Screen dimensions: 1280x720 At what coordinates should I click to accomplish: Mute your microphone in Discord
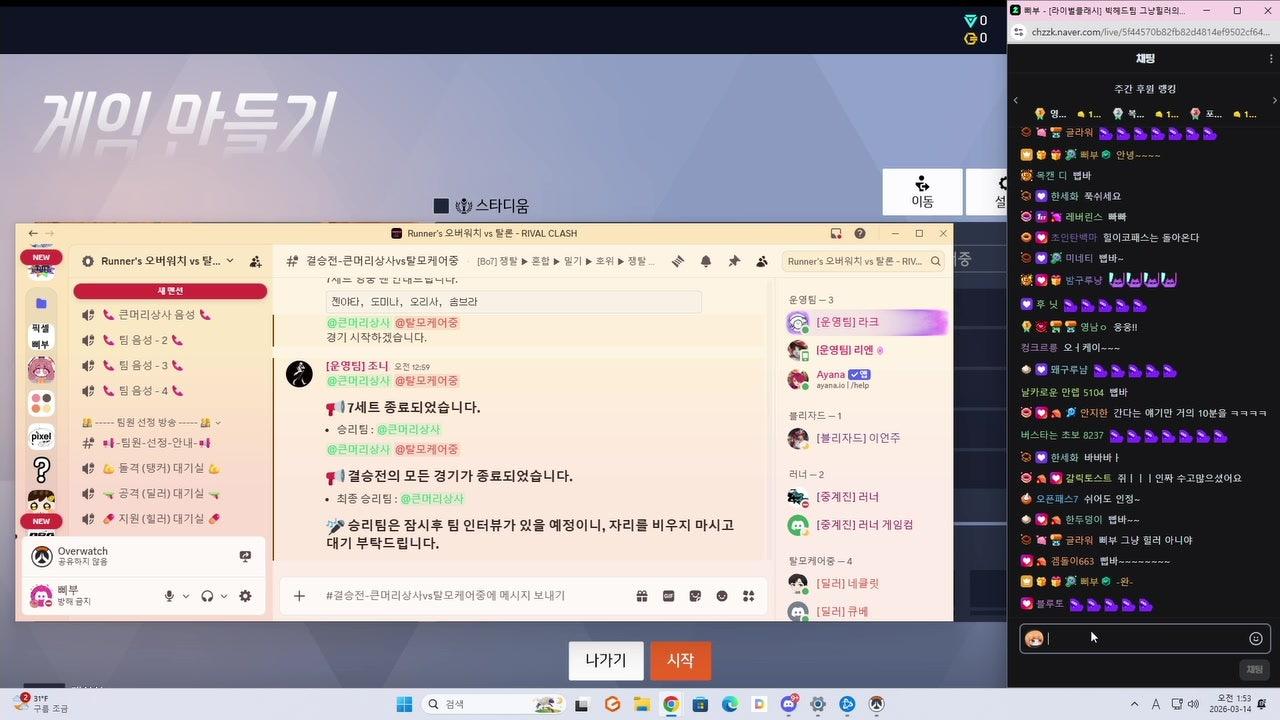pyautogui.click(x=169, y=596)
